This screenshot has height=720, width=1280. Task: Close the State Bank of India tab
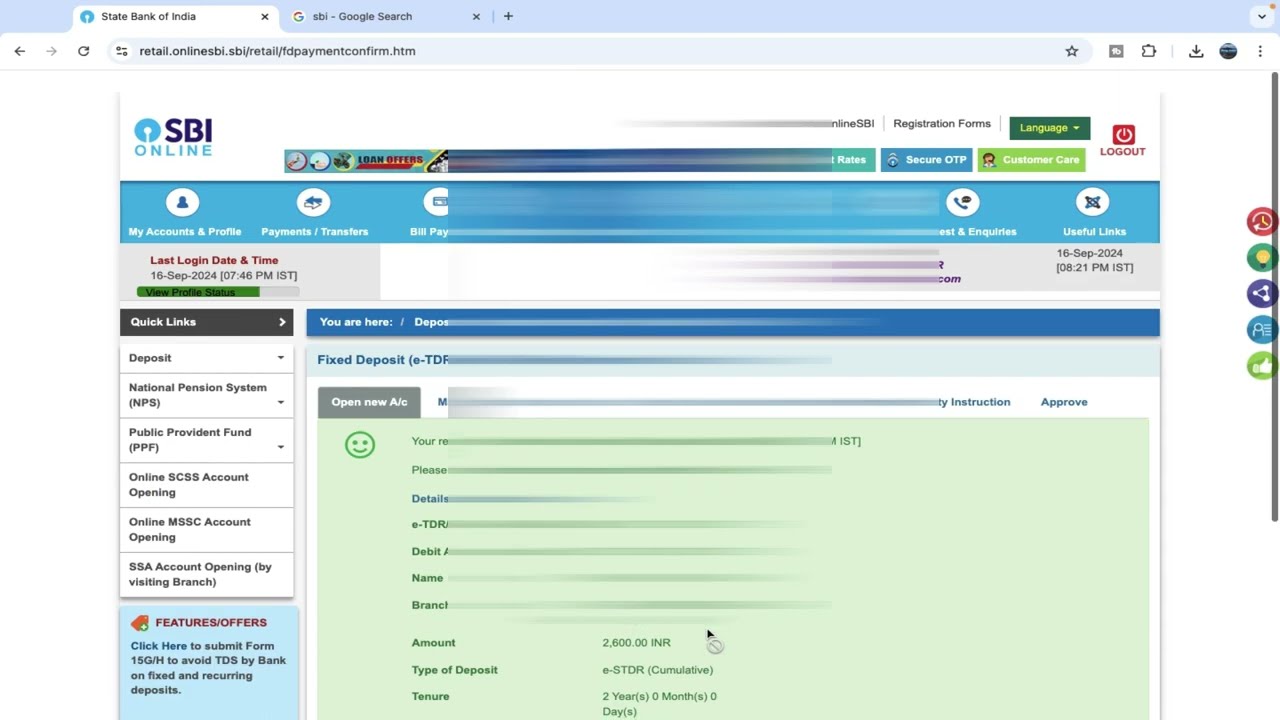pyautogui.click(x=265, y=16)
